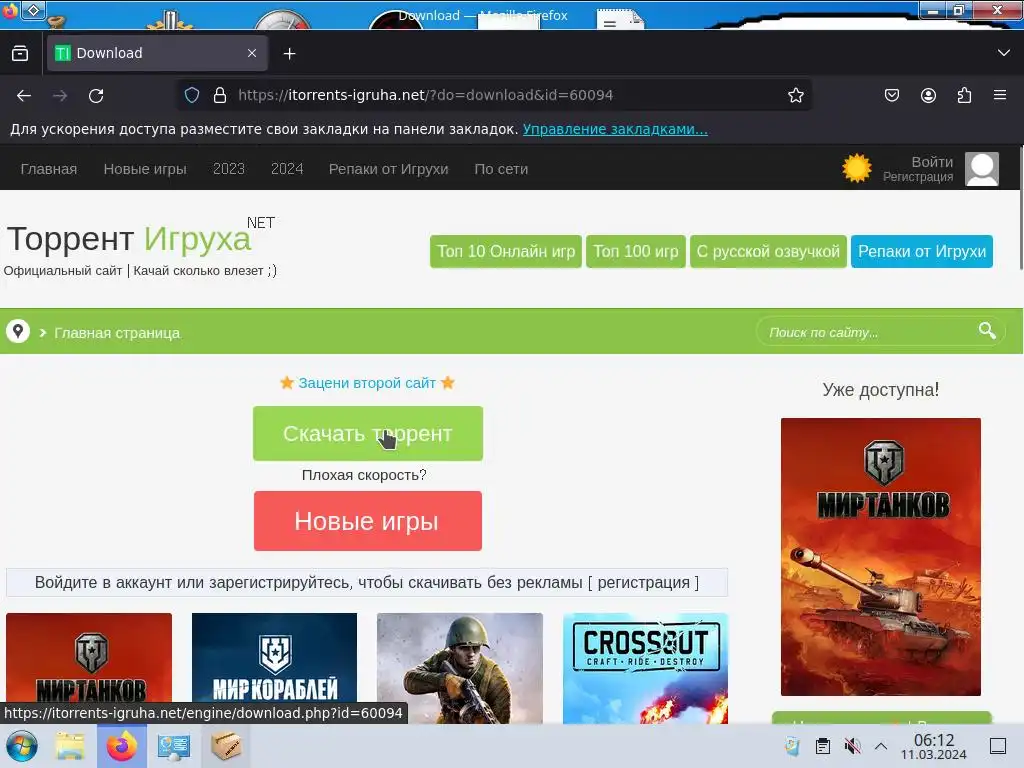This screenshot has height=768, width=1024.
Task: Open the Crossout game thumbnail
Action: 645,667
